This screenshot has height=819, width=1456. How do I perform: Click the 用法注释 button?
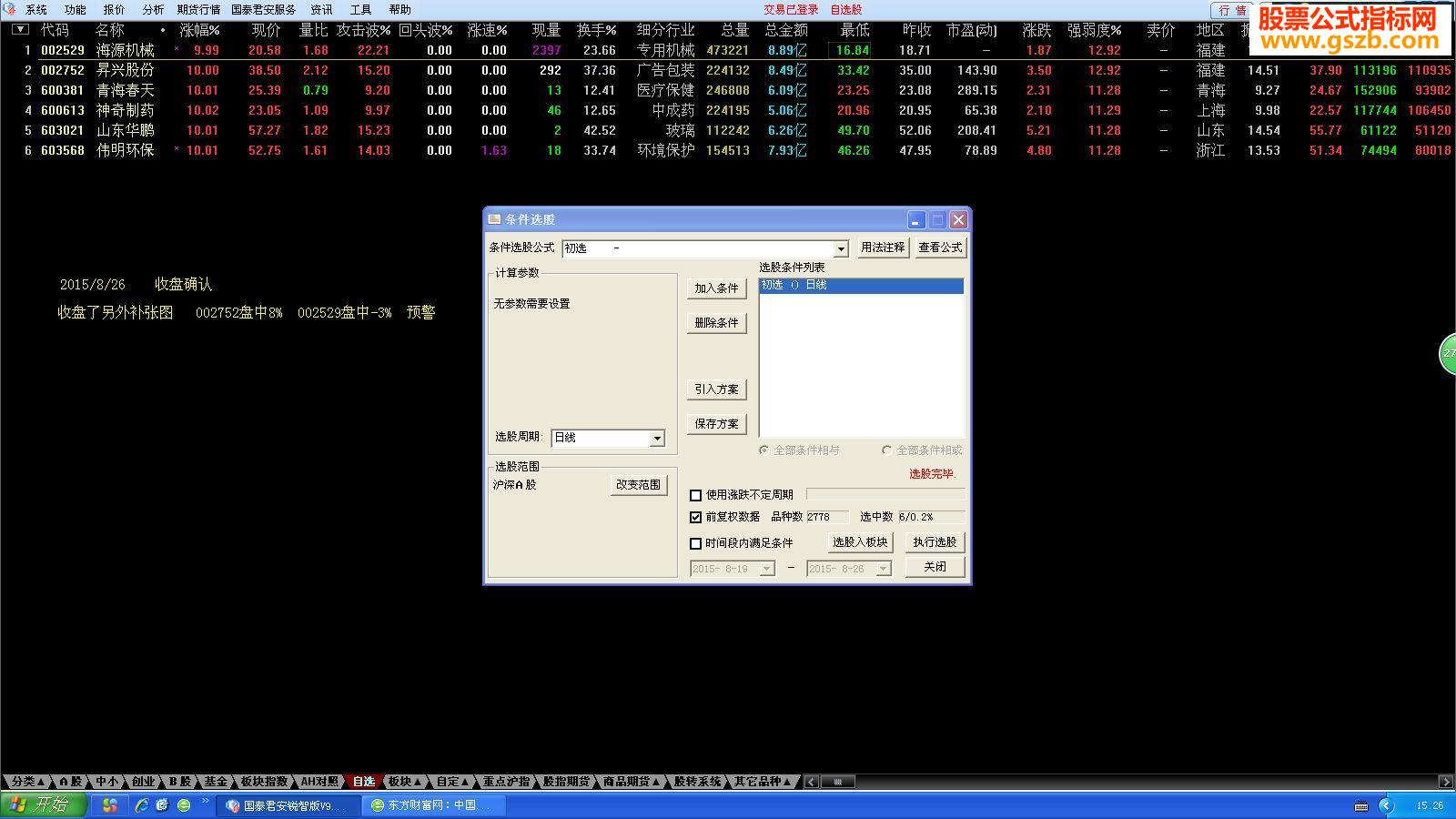click(x=883, y=248)
